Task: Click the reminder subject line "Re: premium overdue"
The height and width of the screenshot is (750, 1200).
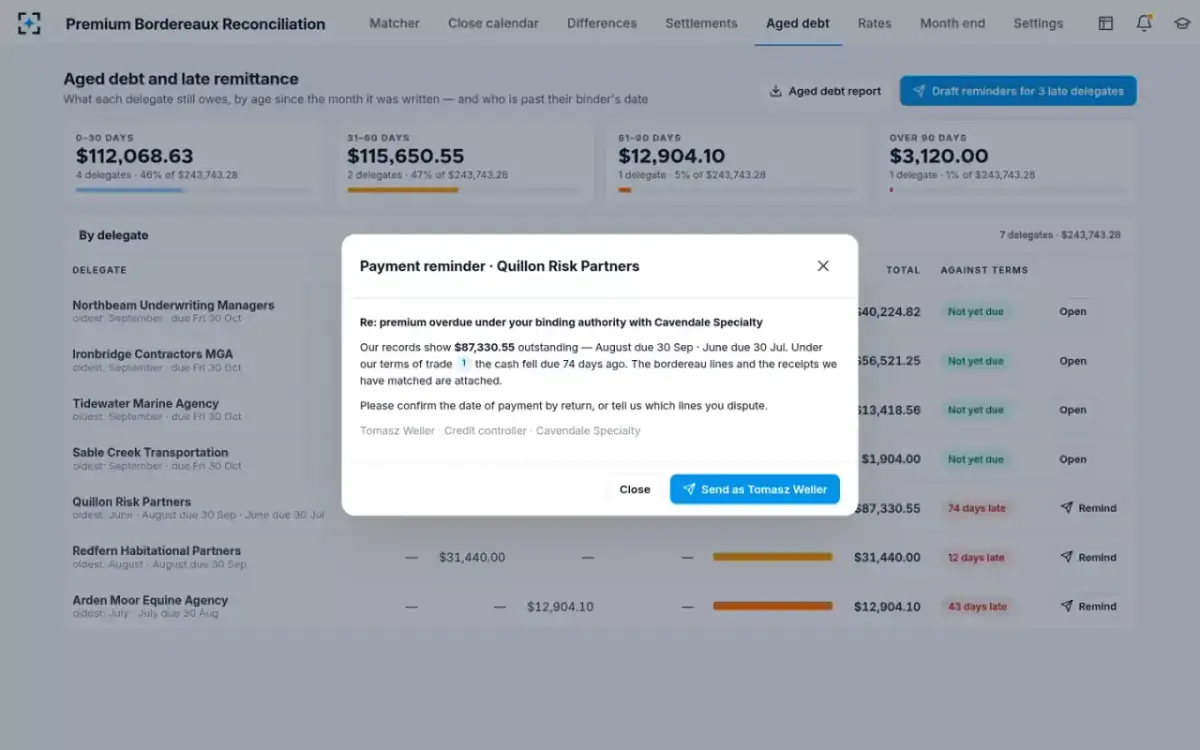Action: click(561, 322)
